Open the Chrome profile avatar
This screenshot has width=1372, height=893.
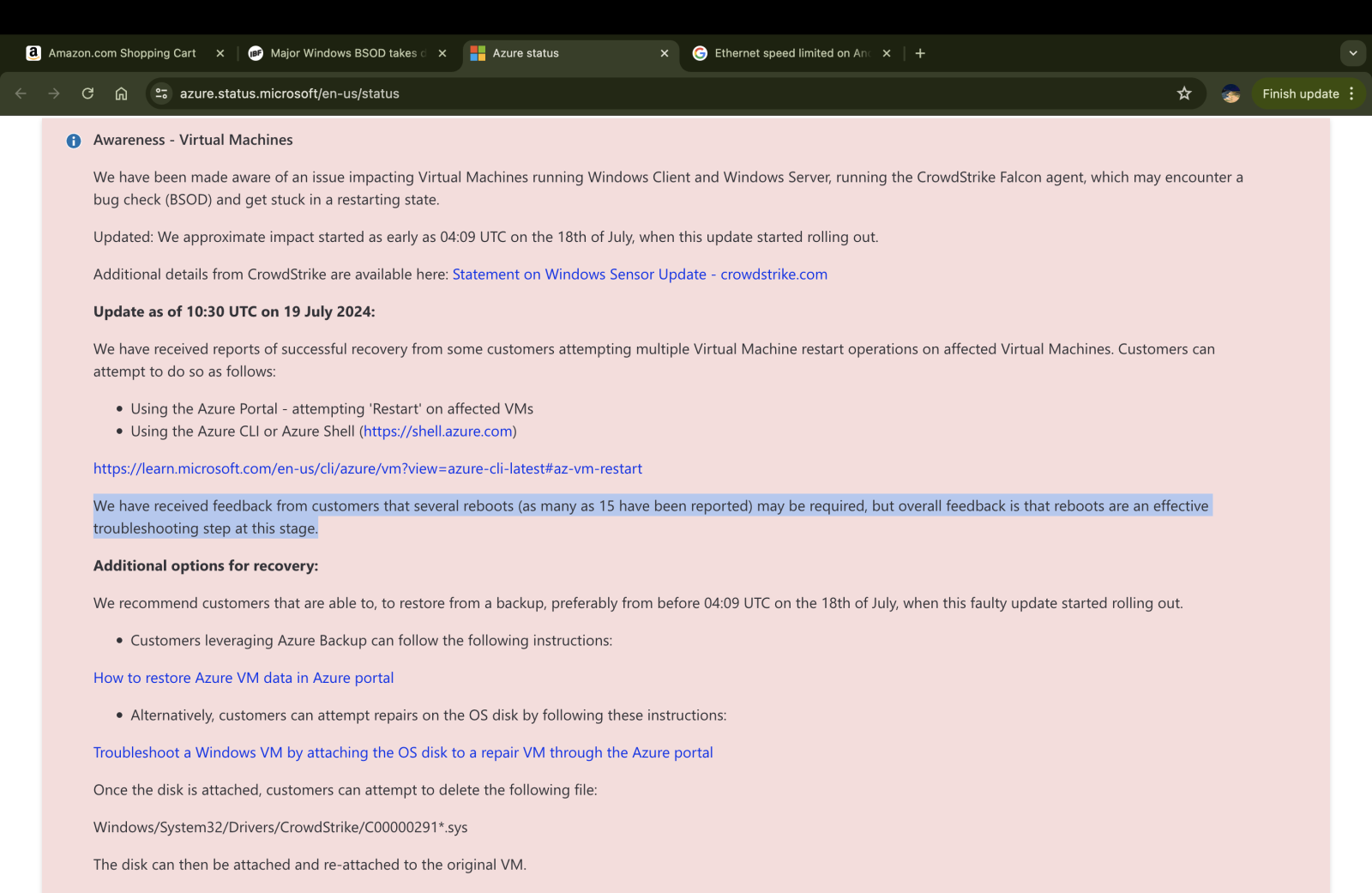[x=1231, y=94]
